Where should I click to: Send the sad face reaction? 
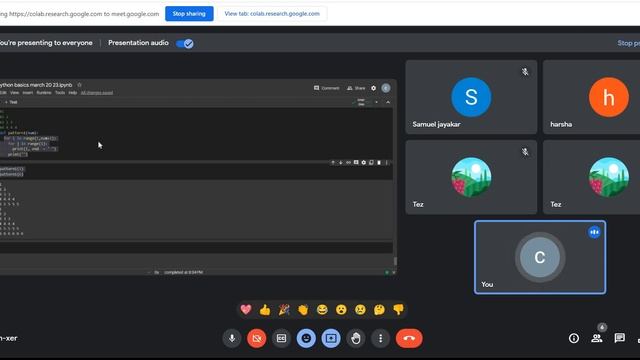pyautogui.click(x=360, y=310)
